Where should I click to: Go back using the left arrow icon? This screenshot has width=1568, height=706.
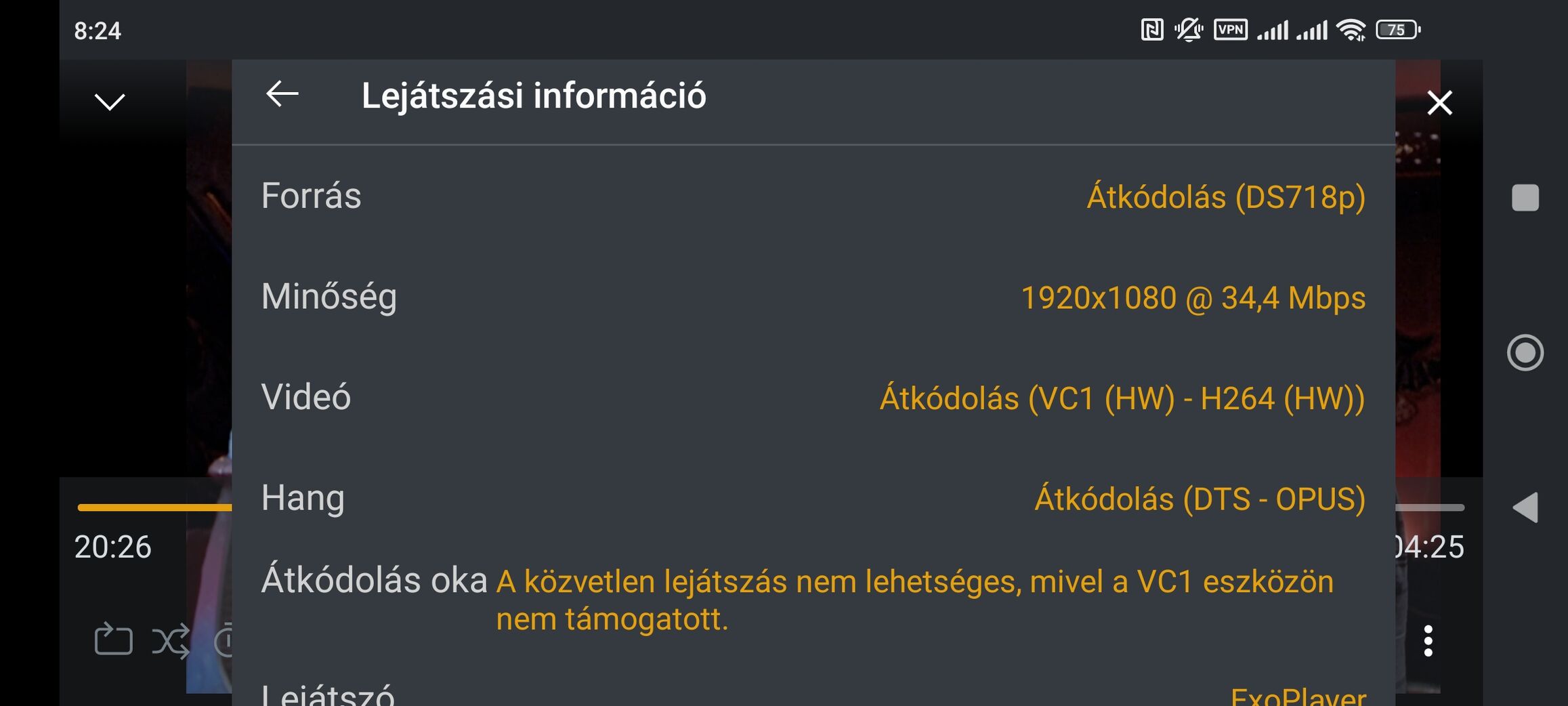(x=282, y=94)
